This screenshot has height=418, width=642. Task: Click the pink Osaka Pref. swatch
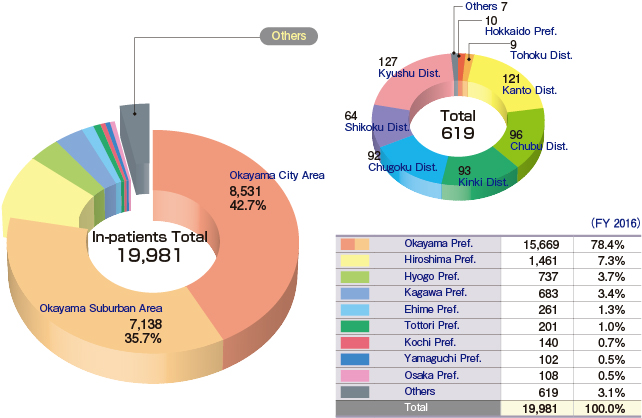(x=355, y=375)
